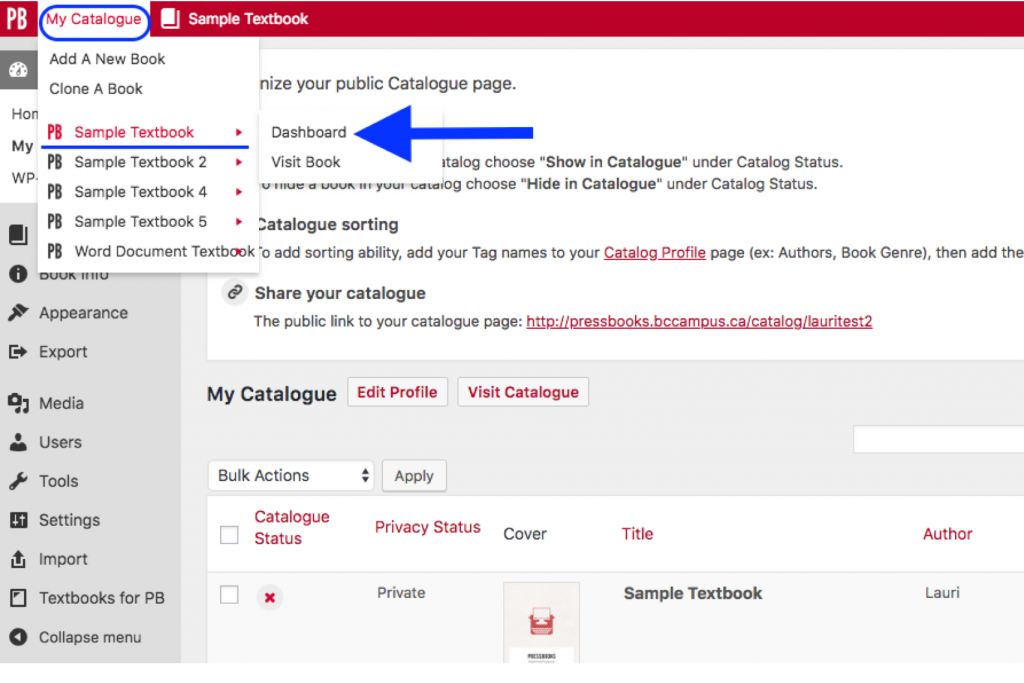The image size is (1024, 683).
Task: Open Sample Textbook in the admin bar
Action: 248,19
